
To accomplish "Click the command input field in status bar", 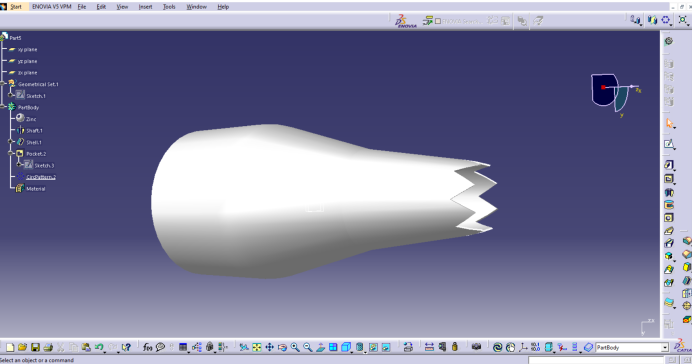I will [x=597, y=360].
